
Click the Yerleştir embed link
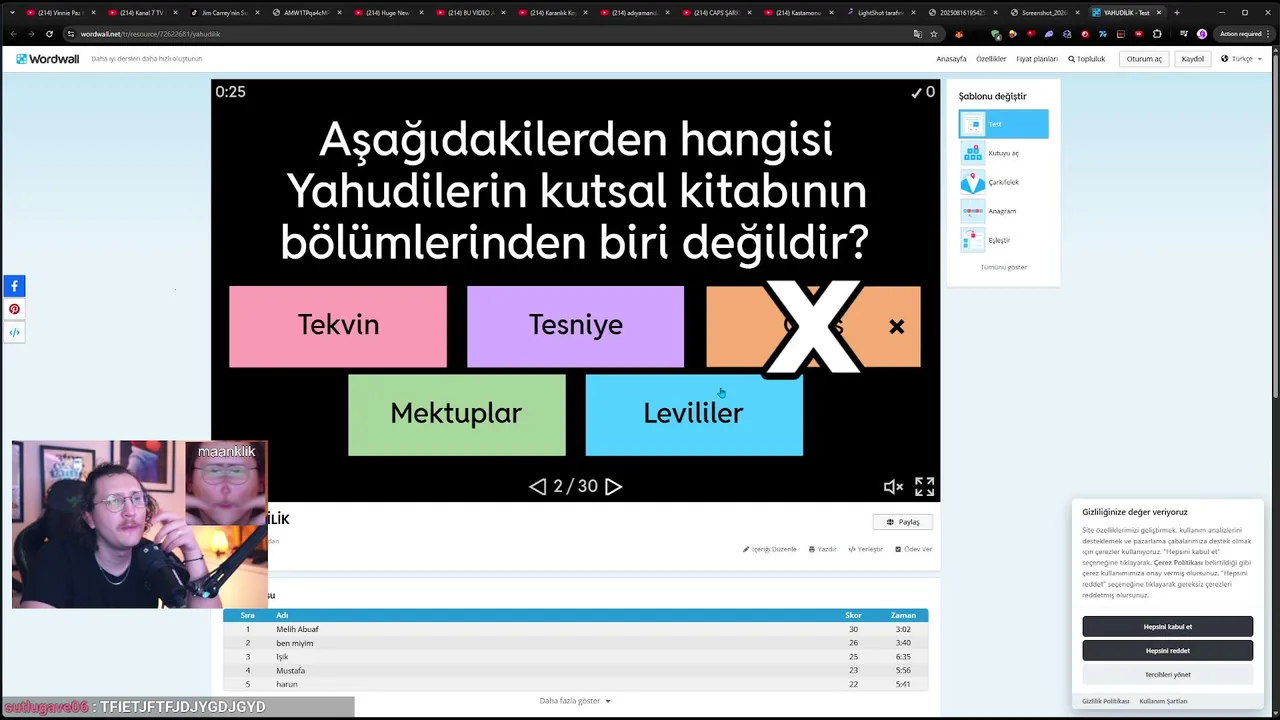point(866,549)
